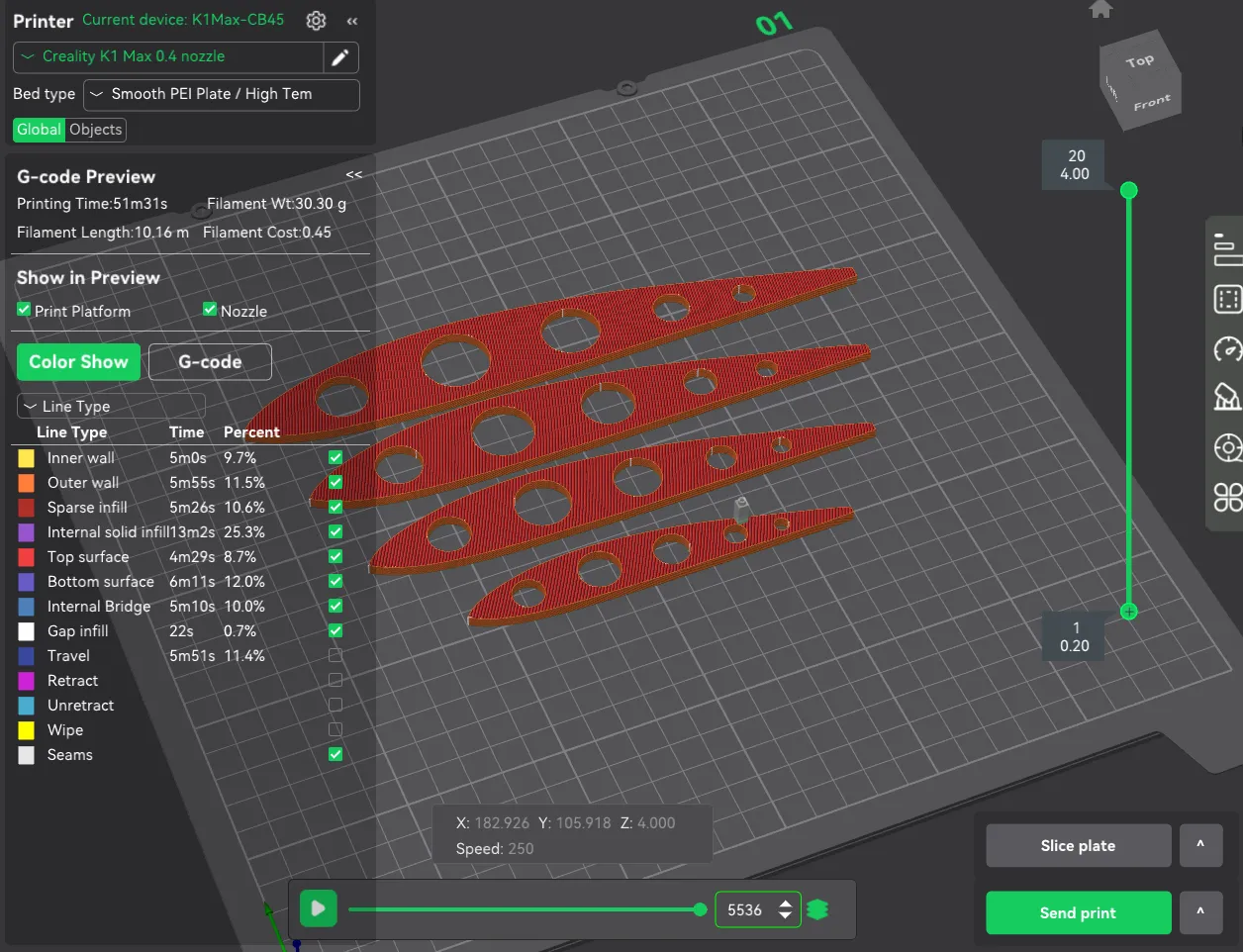
Task: Click the four-circle apps icon in sidebar
Action: [x=1227, y=498]
